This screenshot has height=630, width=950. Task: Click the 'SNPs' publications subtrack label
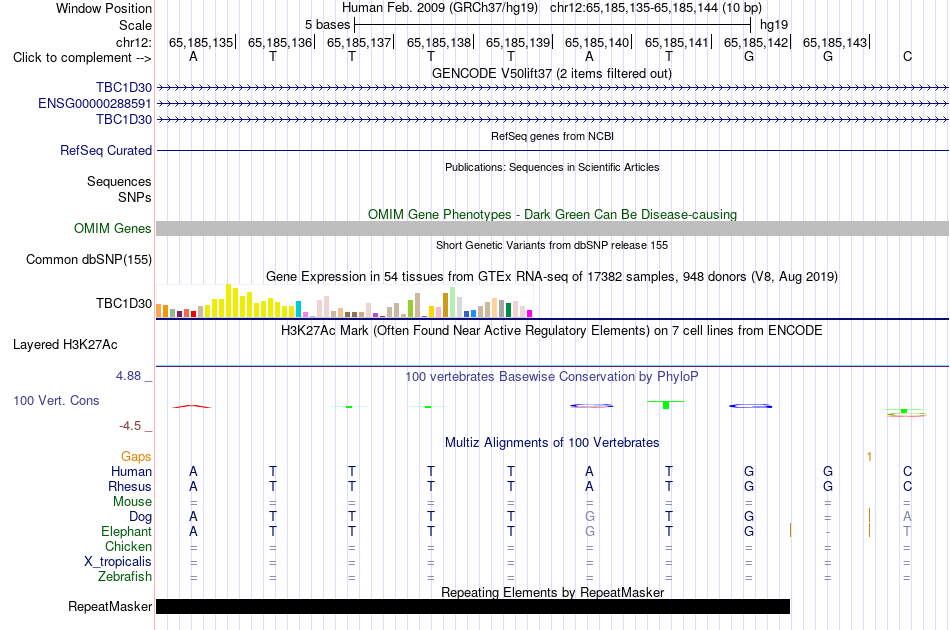(135, 197)
